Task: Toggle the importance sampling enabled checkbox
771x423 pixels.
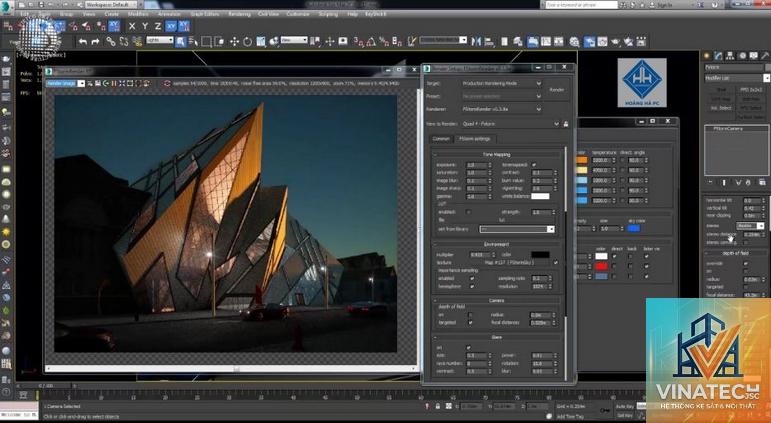Action: click(x=472, y=278)
